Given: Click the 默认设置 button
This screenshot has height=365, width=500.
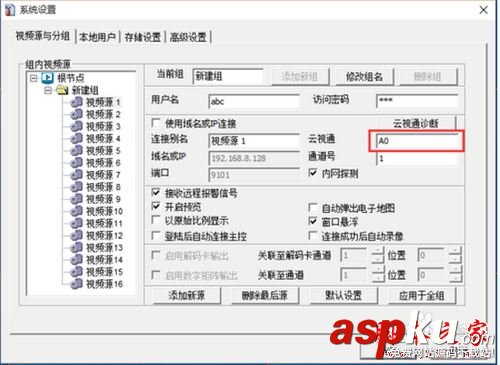Looking at the screenshot, I should coord(344,296).
